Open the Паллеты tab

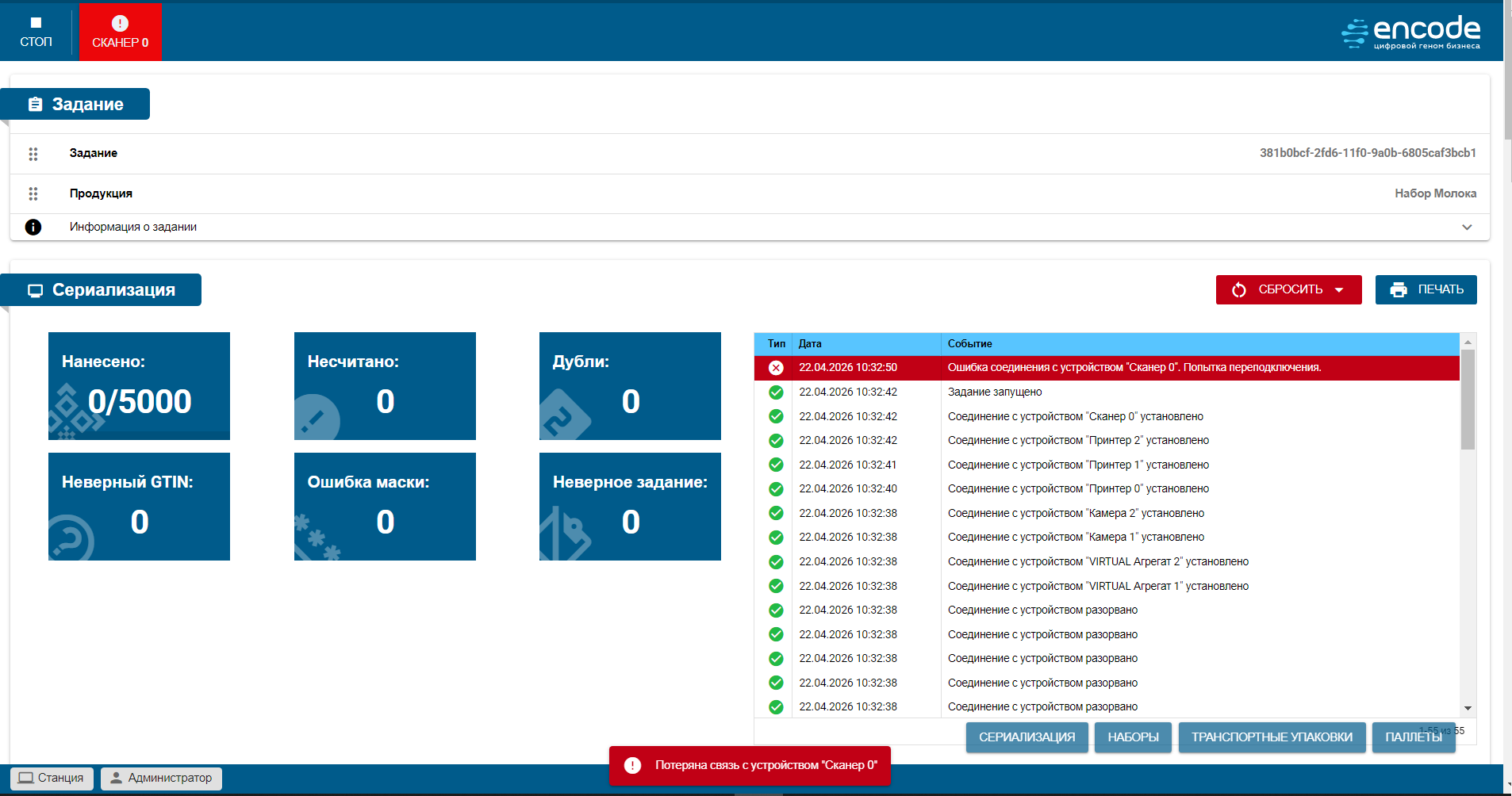click(1413, 737)
